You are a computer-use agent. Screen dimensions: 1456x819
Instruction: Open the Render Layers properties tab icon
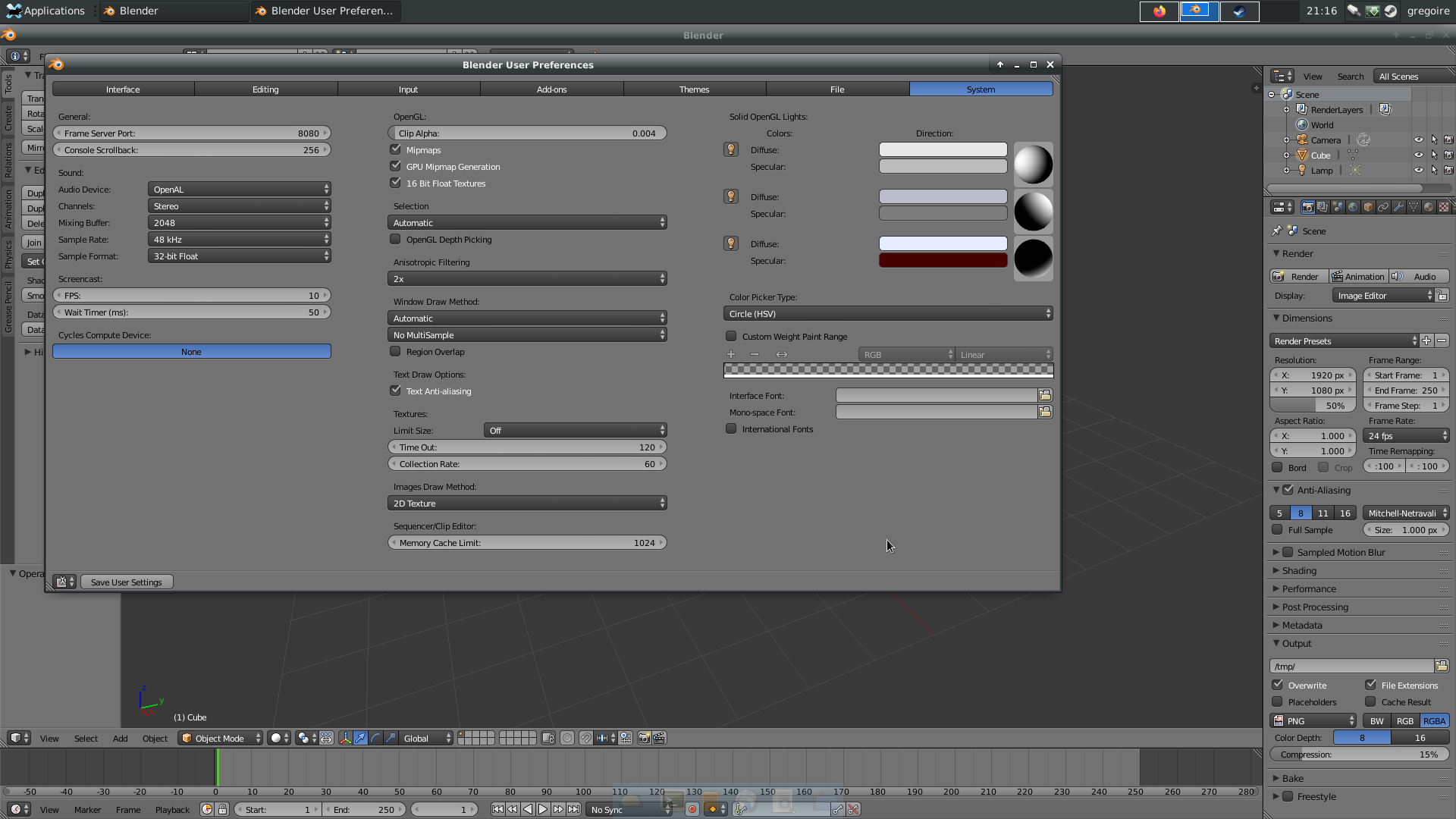1323,207
